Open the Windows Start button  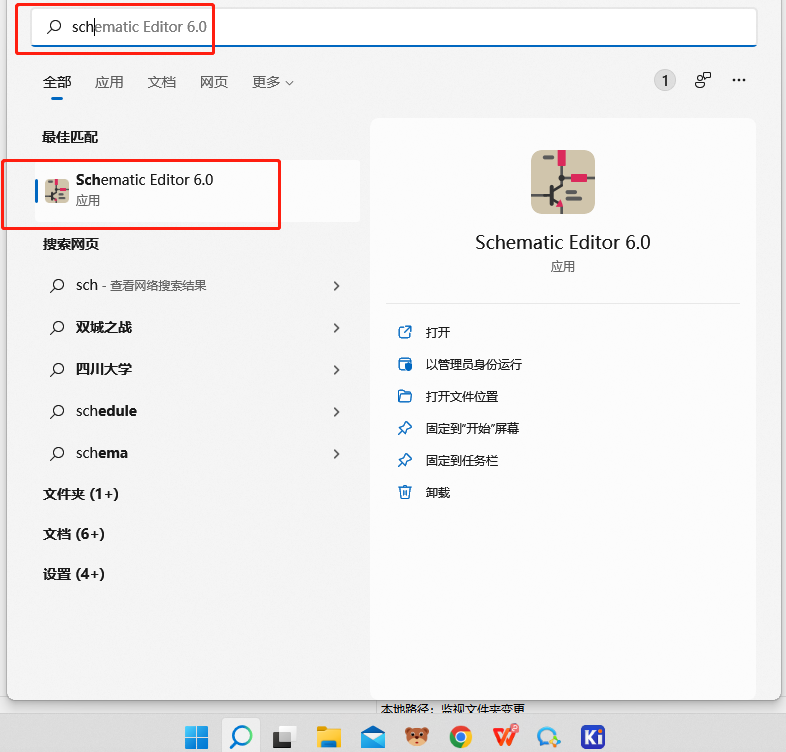[196, 737]
